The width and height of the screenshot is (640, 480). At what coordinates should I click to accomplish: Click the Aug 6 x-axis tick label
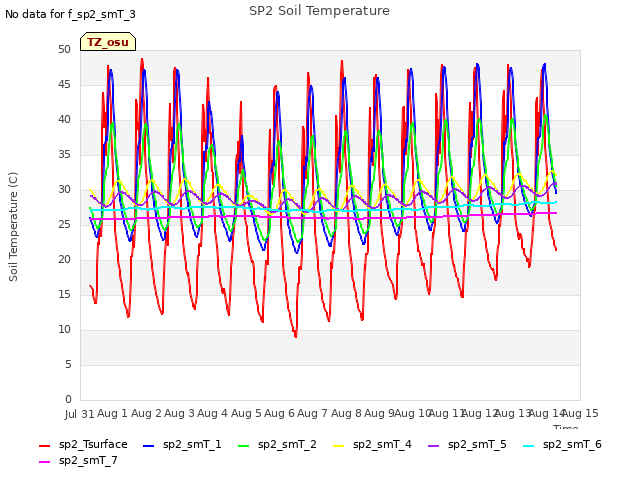(x=279, y=413)
